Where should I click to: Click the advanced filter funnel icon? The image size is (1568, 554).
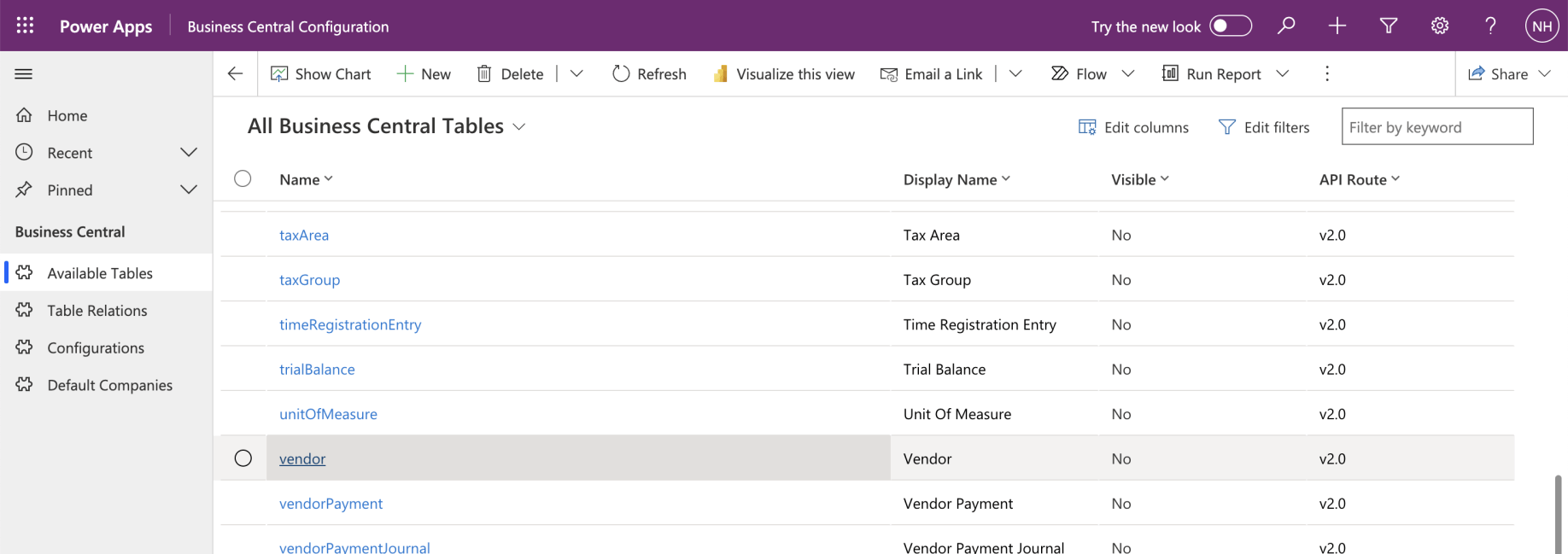(x=1389, y=26)
